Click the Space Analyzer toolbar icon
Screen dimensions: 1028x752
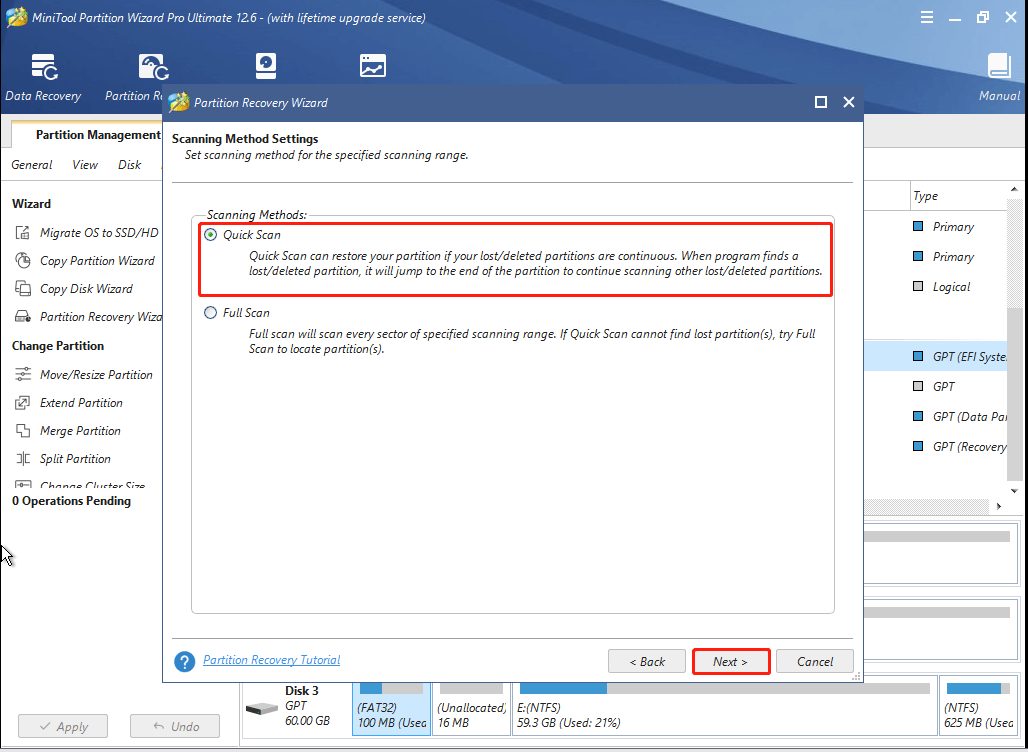(x=372, y=66)
